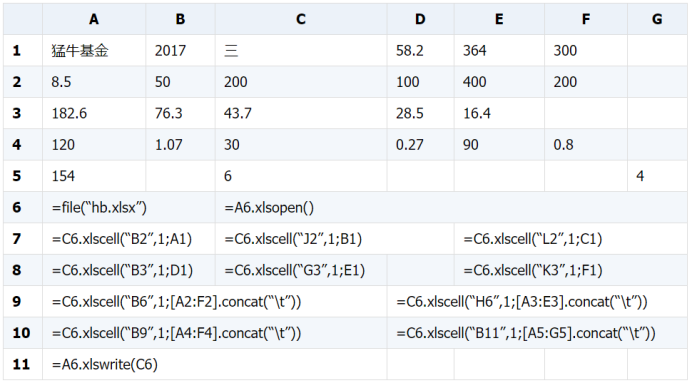692x383 pixels.
Task: Select cell containing =A6.xlswrite(C6)
Action: pyautogui.click(x=214, y=364)
